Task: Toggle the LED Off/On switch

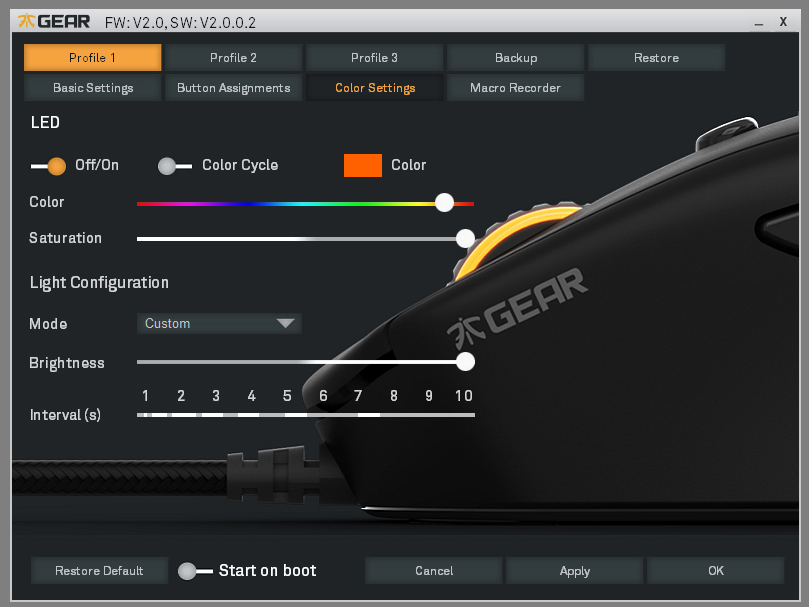Action: coord(48,166)
